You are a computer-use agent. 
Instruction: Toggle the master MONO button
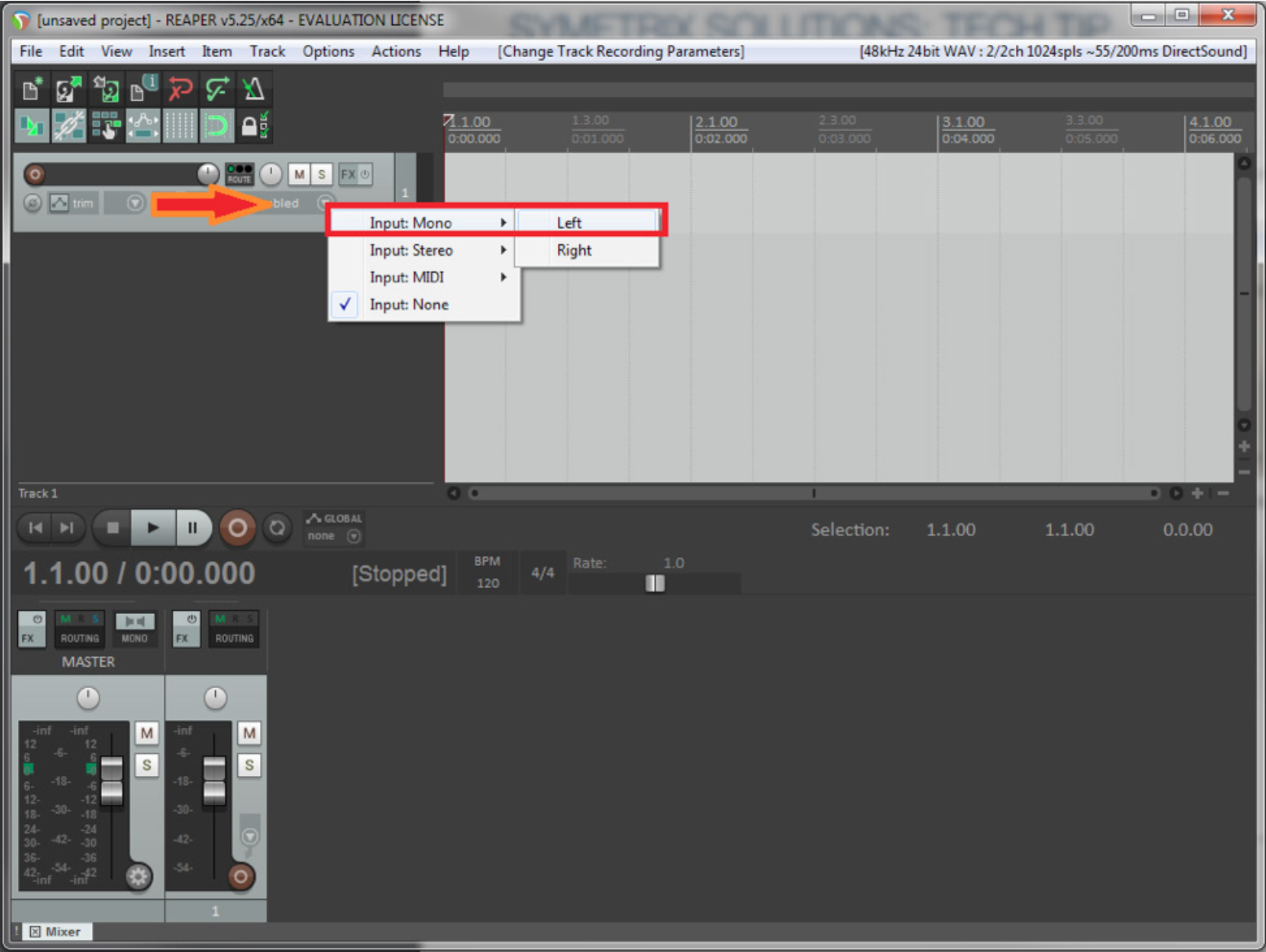(134, 629)
